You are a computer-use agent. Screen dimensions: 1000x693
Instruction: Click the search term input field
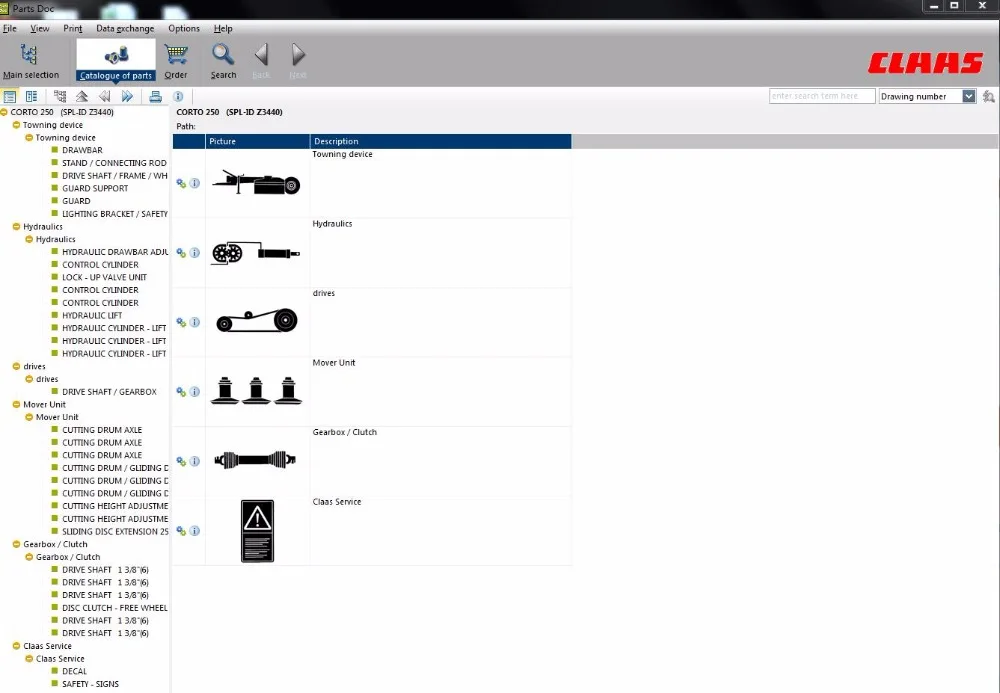(822, 96)
